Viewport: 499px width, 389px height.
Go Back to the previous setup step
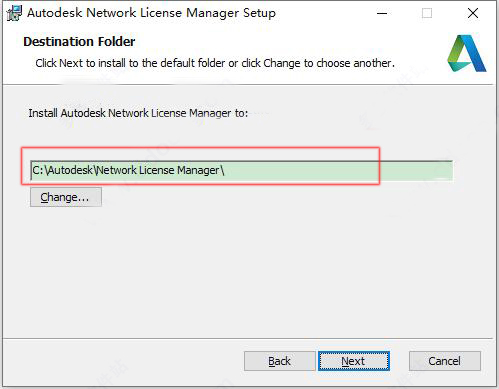(x=279, y=361)
